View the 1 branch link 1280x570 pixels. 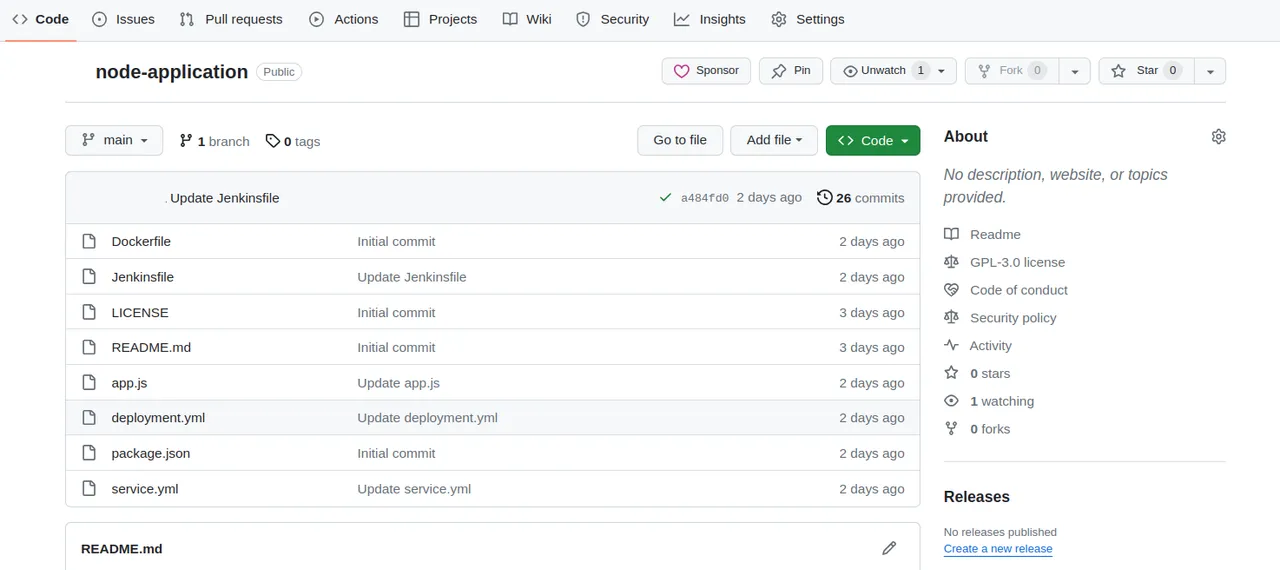[214, 141]
